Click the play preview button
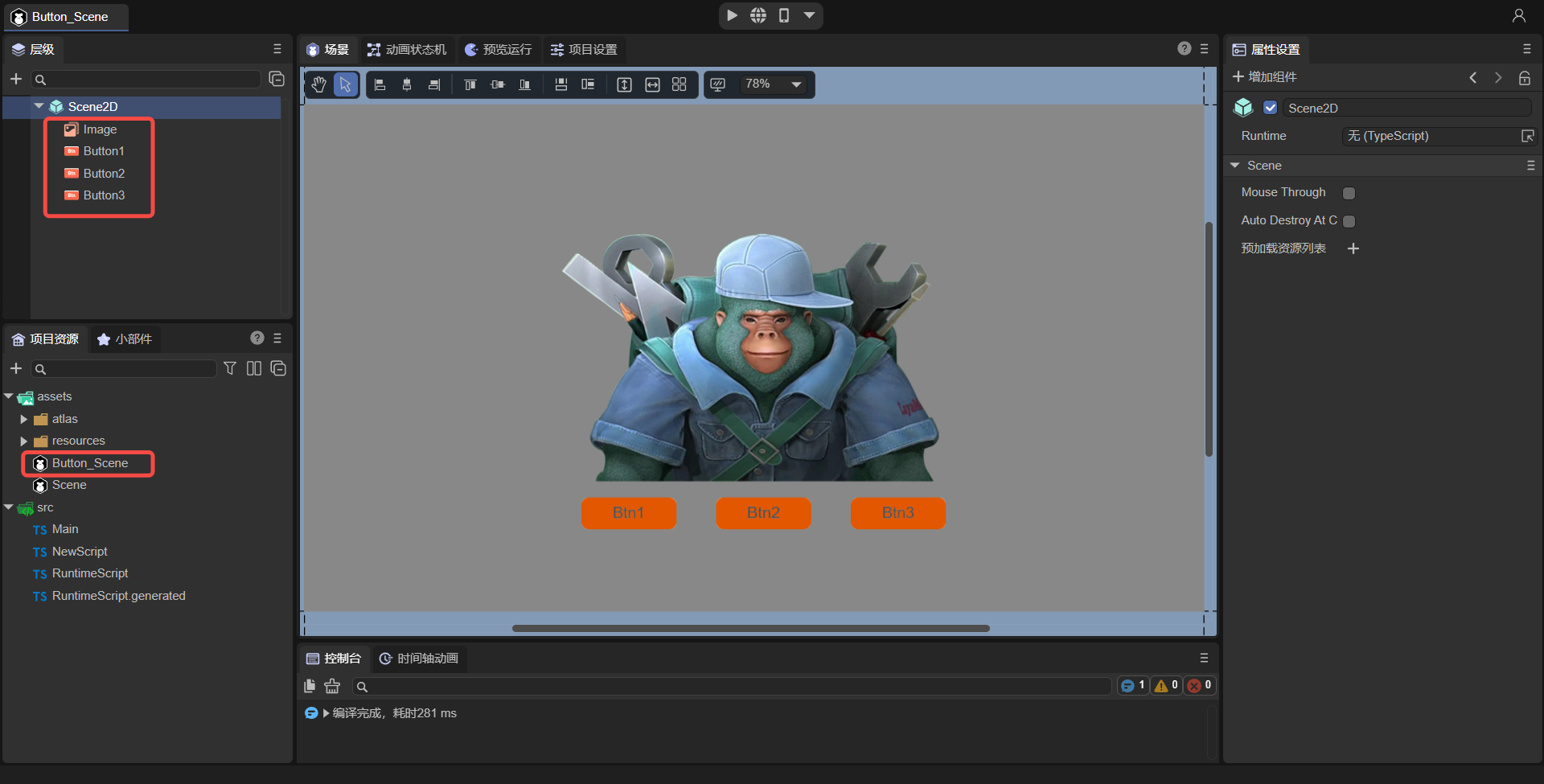 point(732,15)
